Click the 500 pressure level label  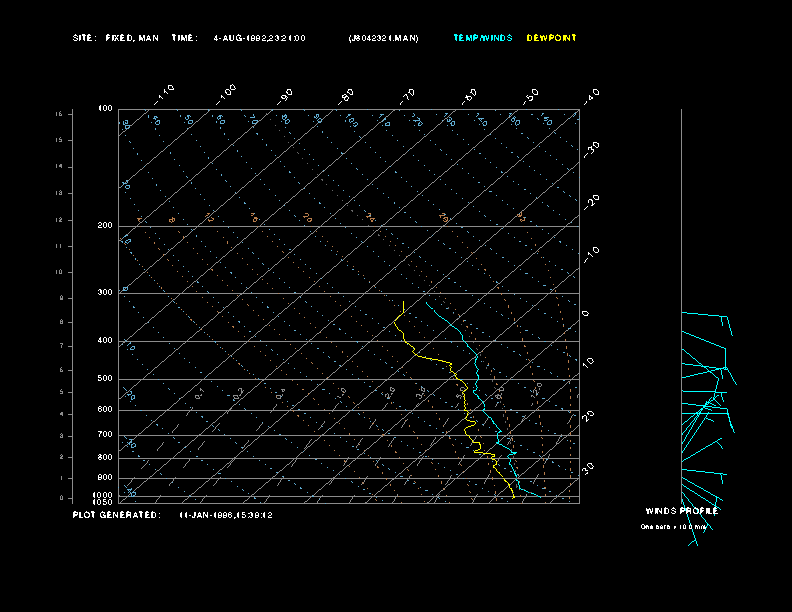[x=105, y=378]
